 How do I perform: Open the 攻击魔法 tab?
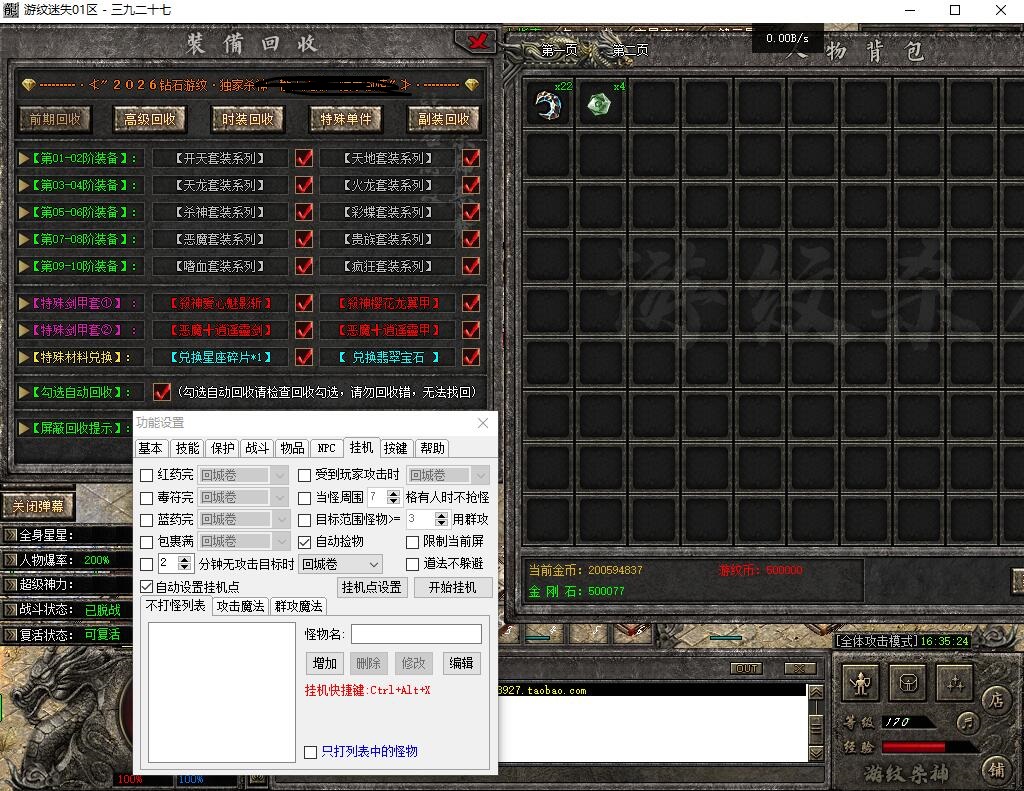click(x=240, y=606)
